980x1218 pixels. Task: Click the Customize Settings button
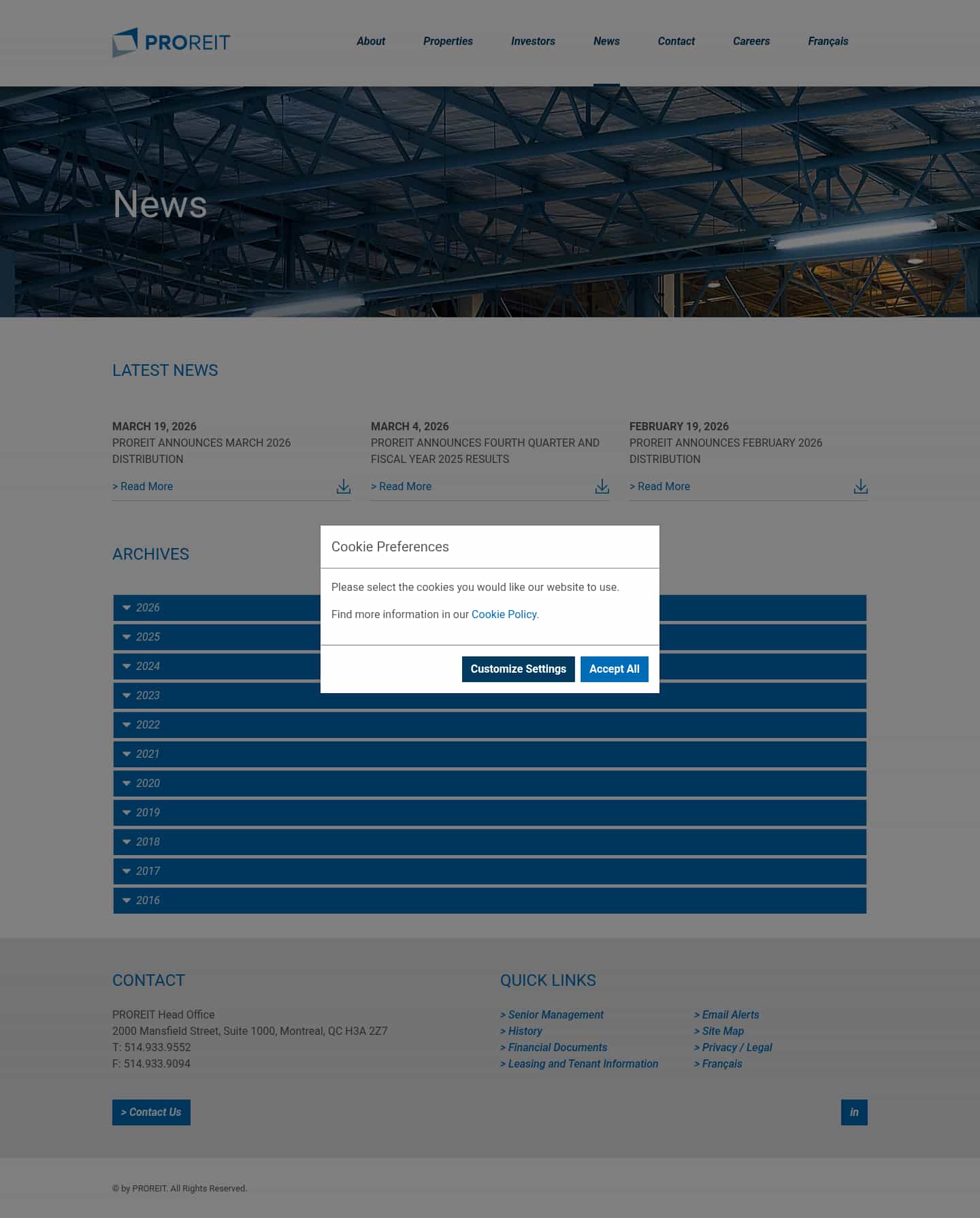519,669
